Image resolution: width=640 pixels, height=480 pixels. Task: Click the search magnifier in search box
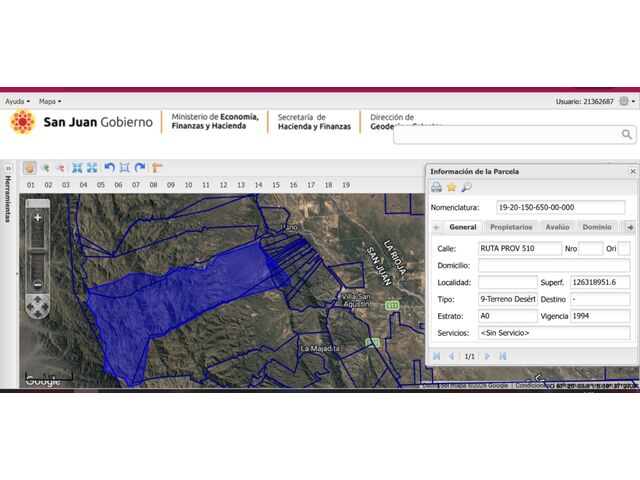click(627, 135)
